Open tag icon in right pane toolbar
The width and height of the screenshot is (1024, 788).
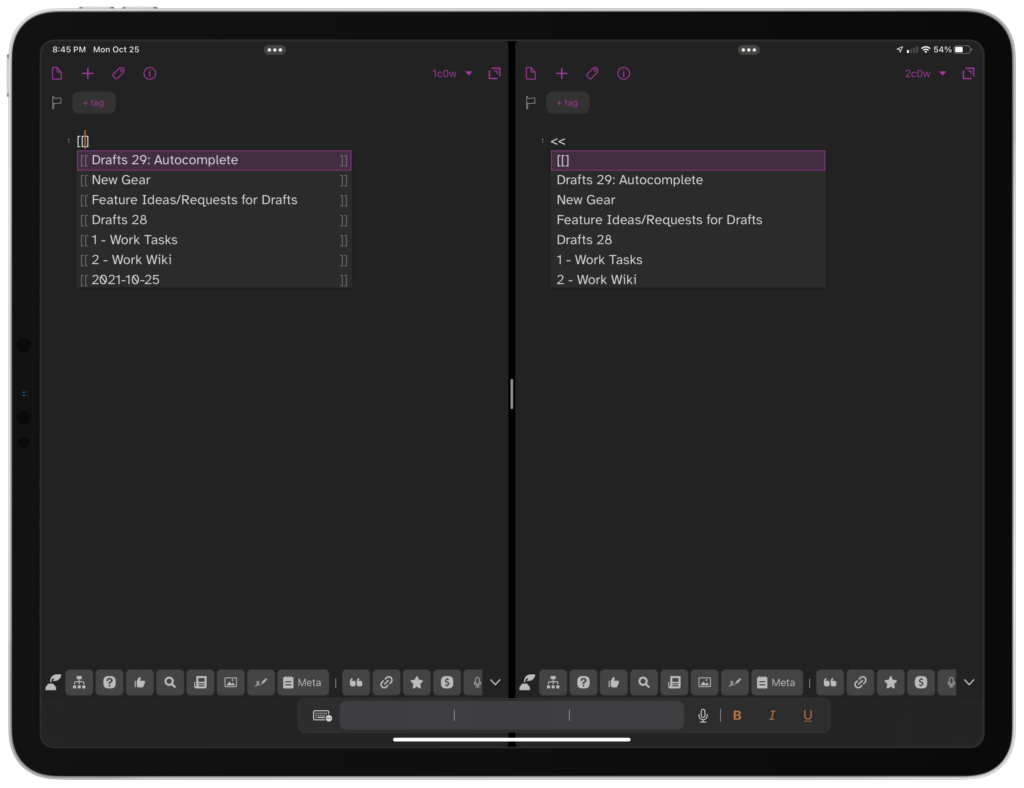pos(592,73)
